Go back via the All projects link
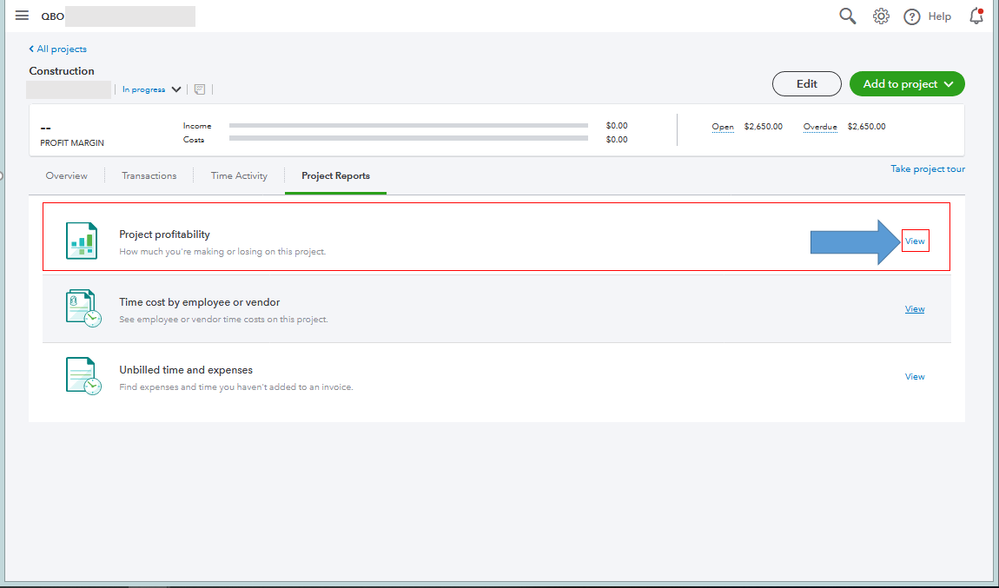Screen dimensions: 999x588 57,49
